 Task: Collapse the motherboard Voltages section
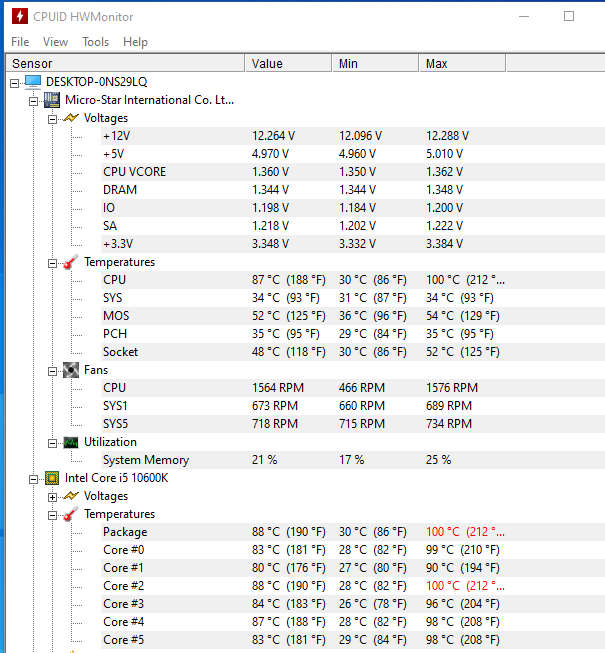tap(52, 120)
